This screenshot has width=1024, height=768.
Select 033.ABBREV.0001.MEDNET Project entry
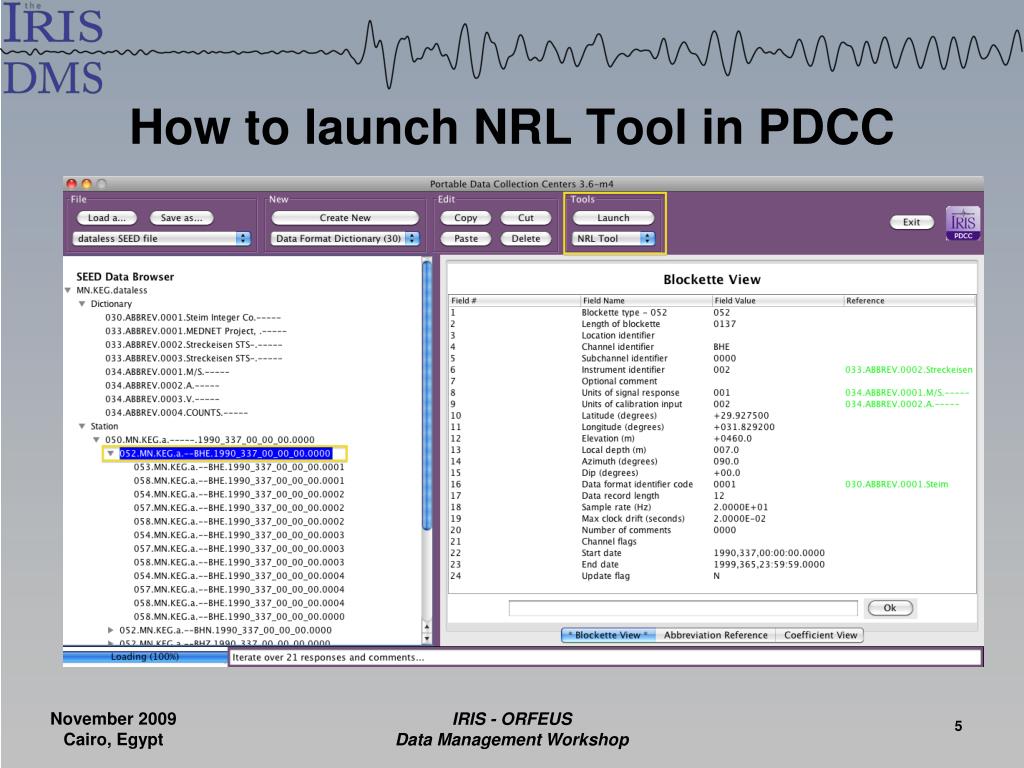click(x=195, y=331)
